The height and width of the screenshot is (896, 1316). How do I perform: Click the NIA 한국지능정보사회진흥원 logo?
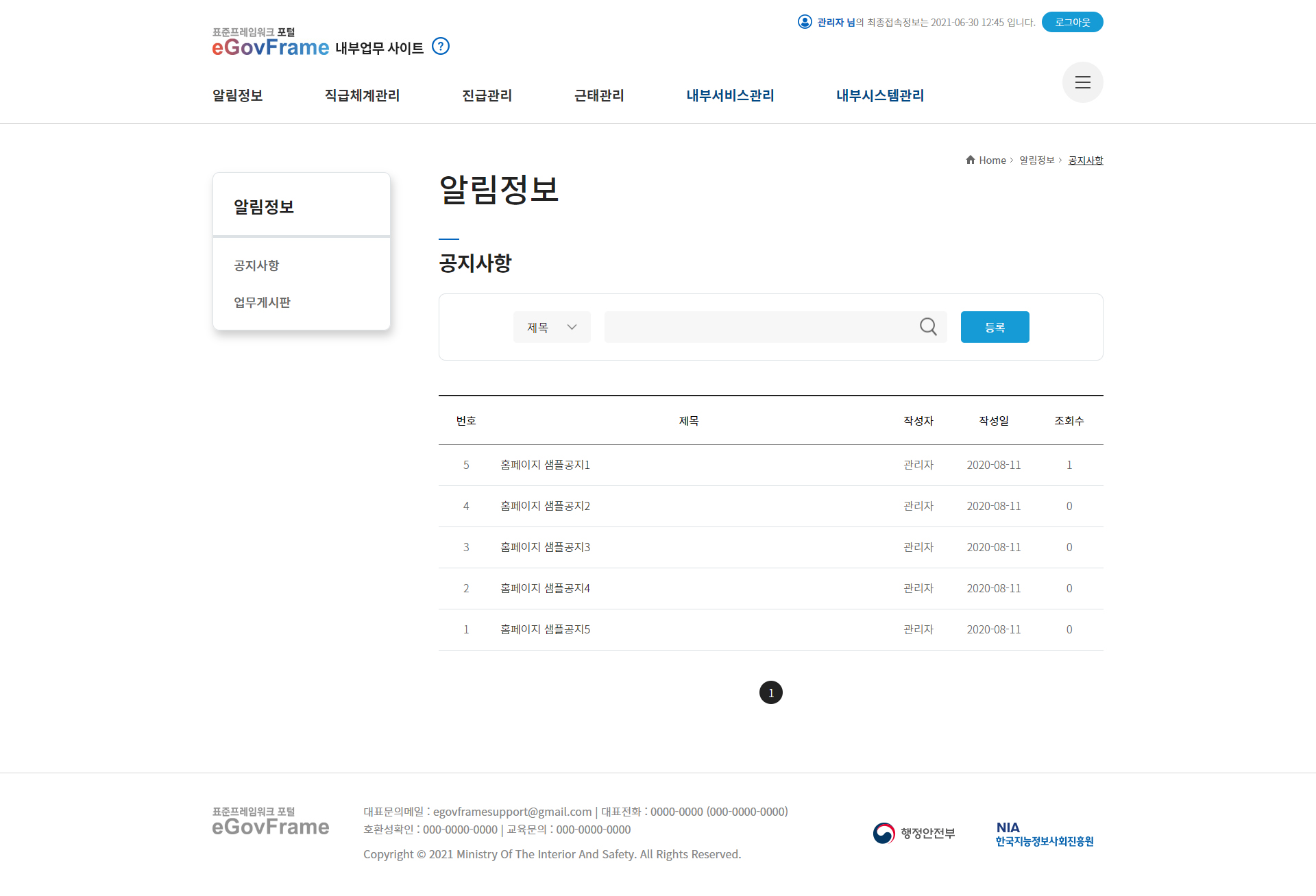pos(1044,834)
